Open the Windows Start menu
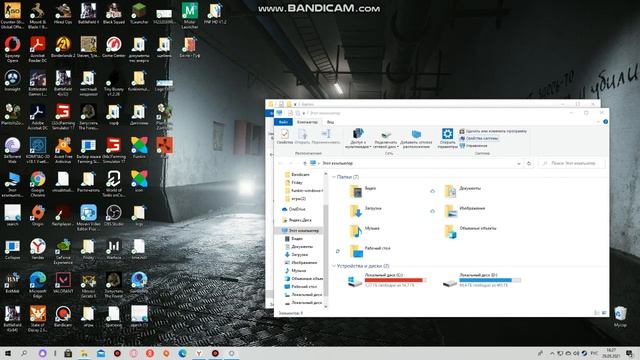The height and width of the screenshot is (360, 640). coord(7,353)
